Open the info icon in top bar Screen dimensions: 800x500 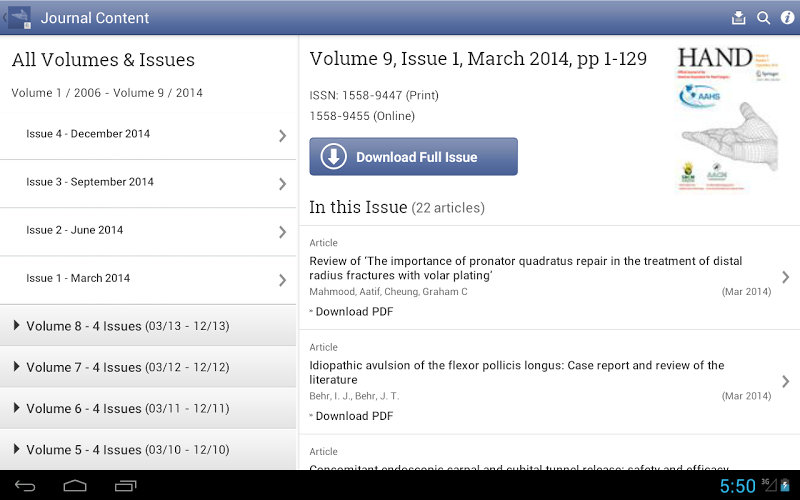(x=787, y=18)
